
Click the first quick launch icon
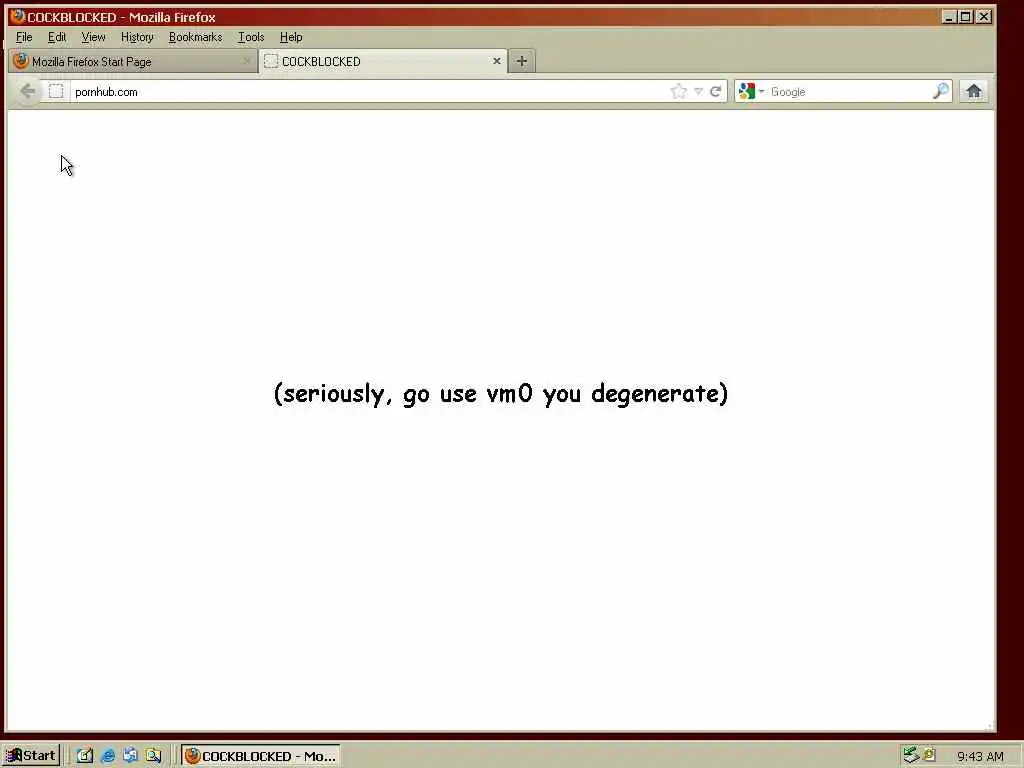point(85,756)
